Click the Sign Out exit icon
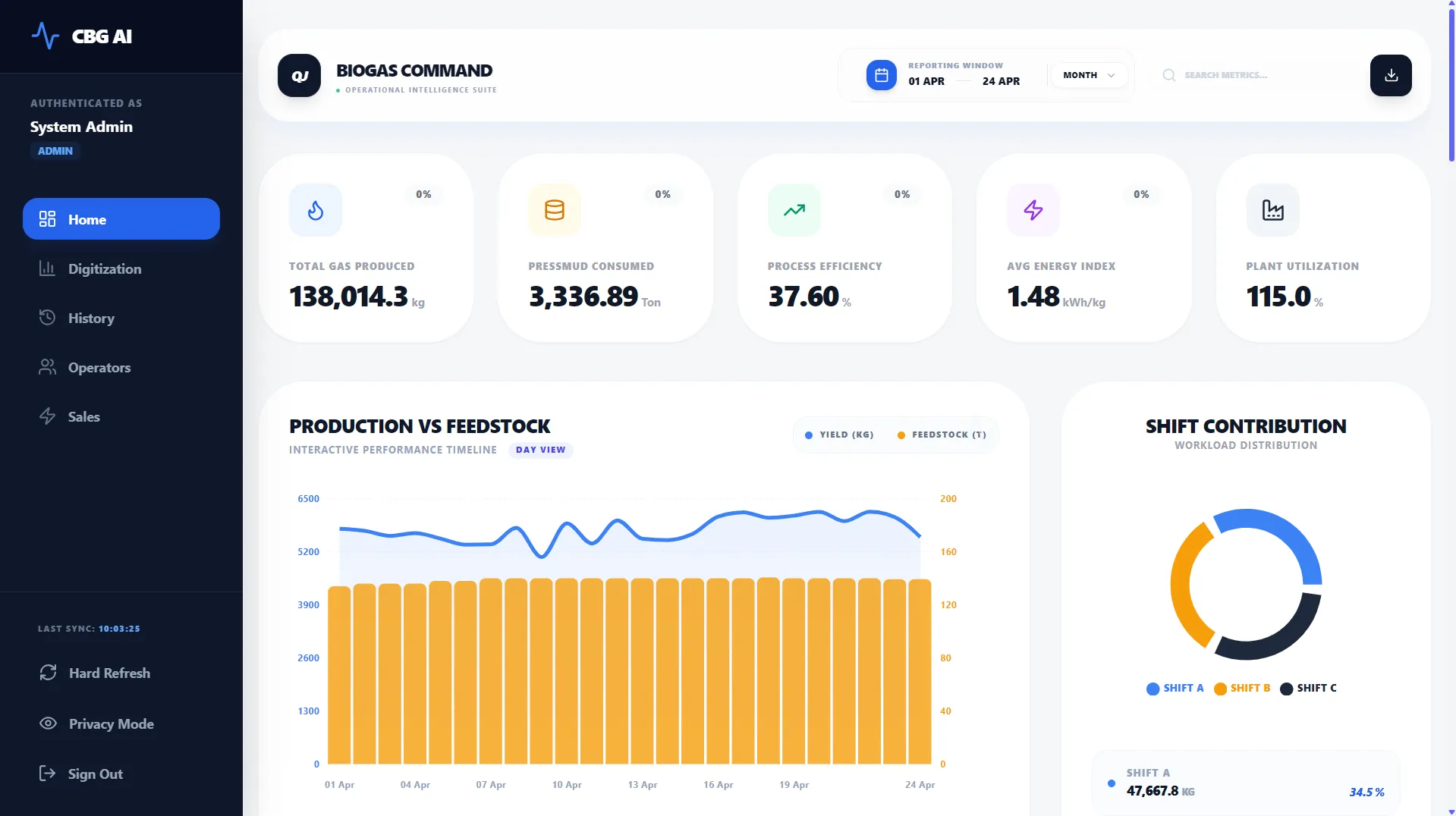The height and width of the screenshot is (816, 1456). (x=47, y=774)
